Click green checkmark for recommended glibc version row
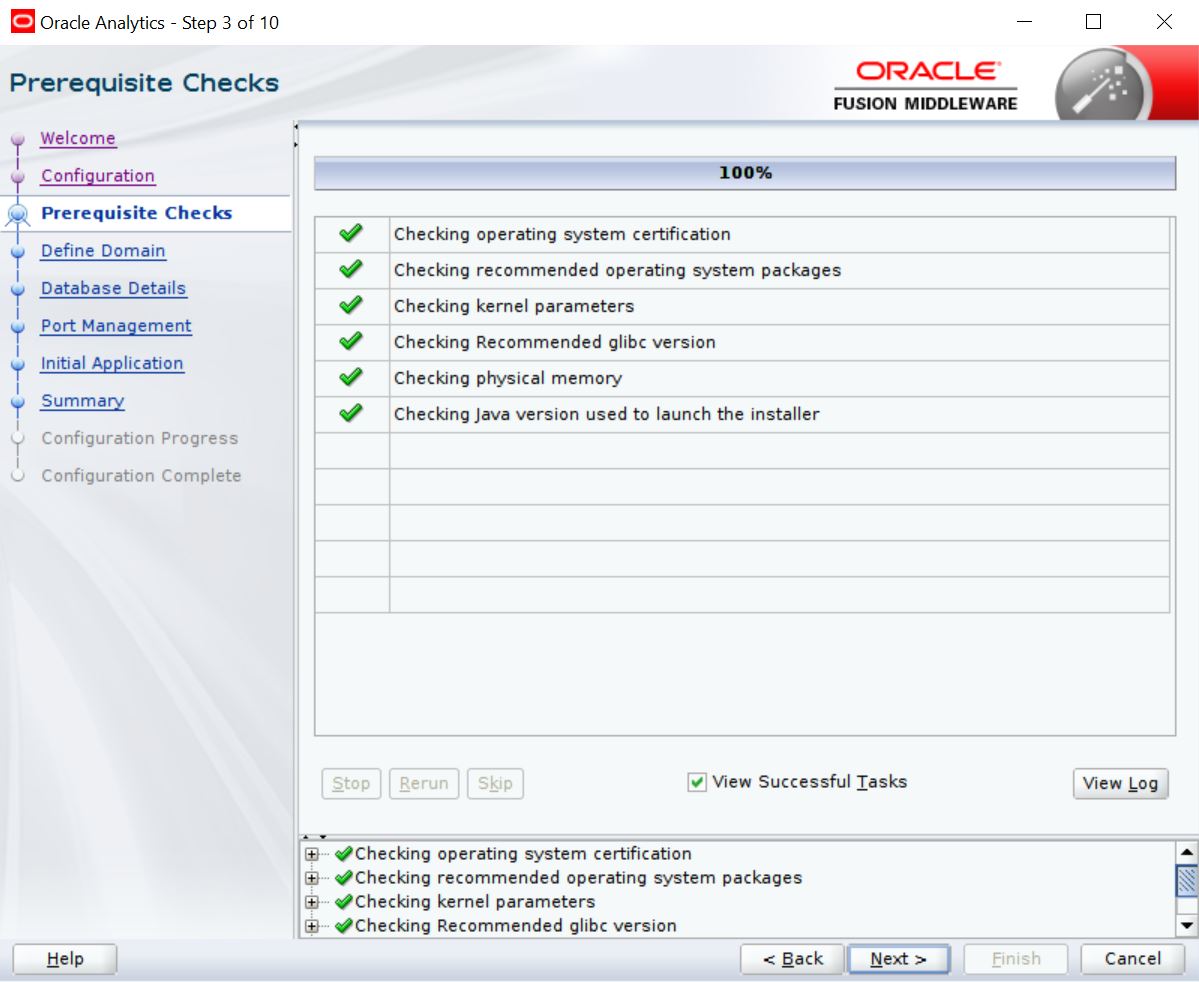The image size is (1199, 982). [351, 342]
